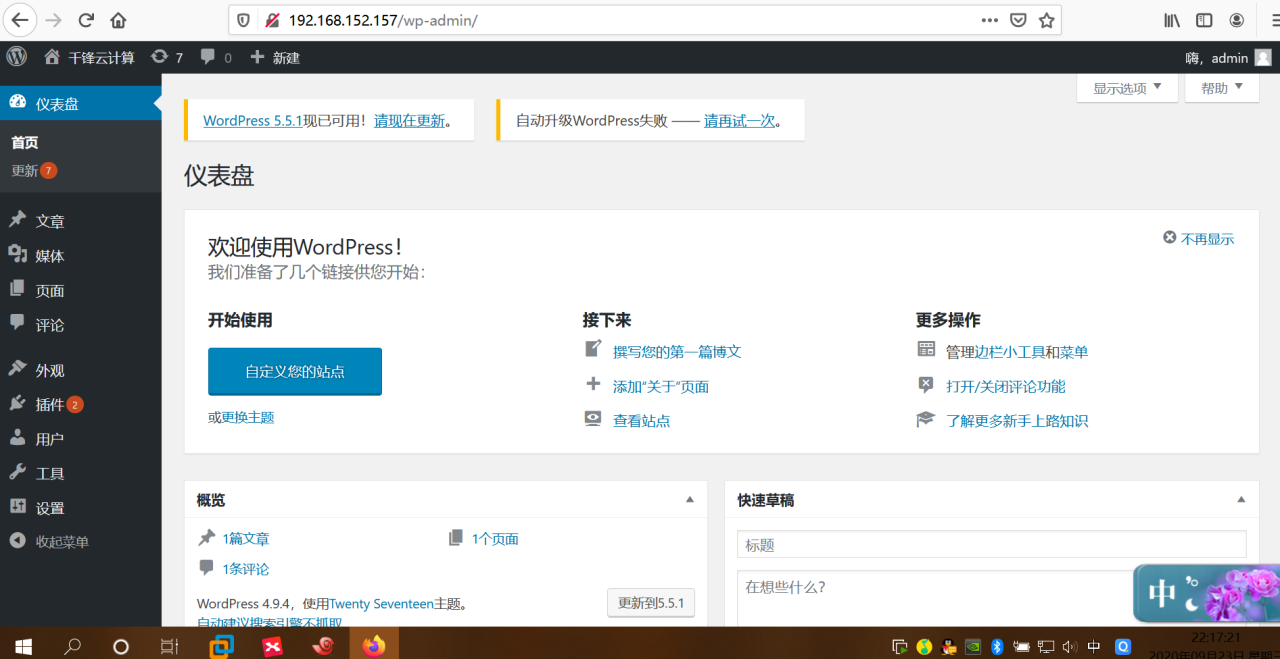Open 首页 submenu item
Image resolution: width=1280 pixels, height=659 pixels.
pyautogui.click(x=25, y=142)
